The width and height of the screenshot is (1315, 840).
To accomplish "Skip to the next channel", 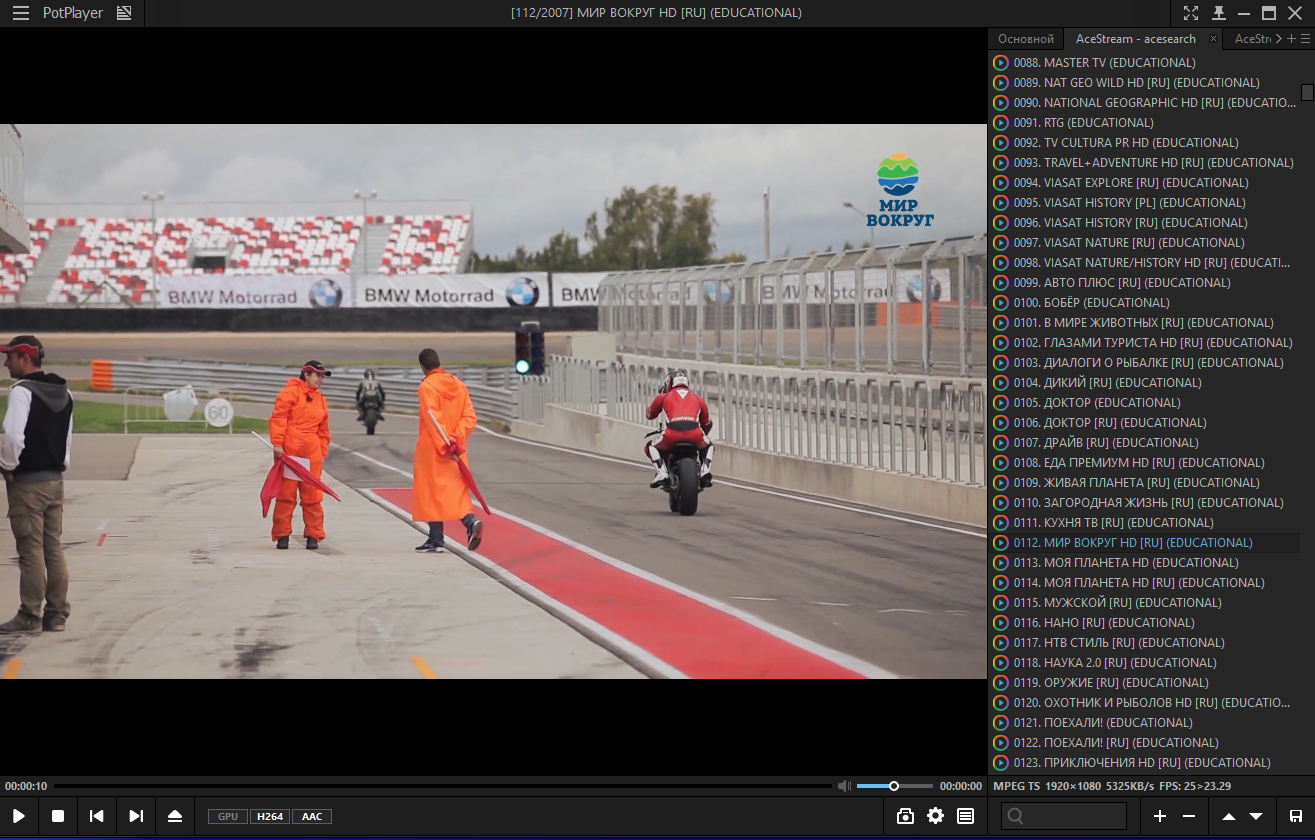I will [136, 816].
